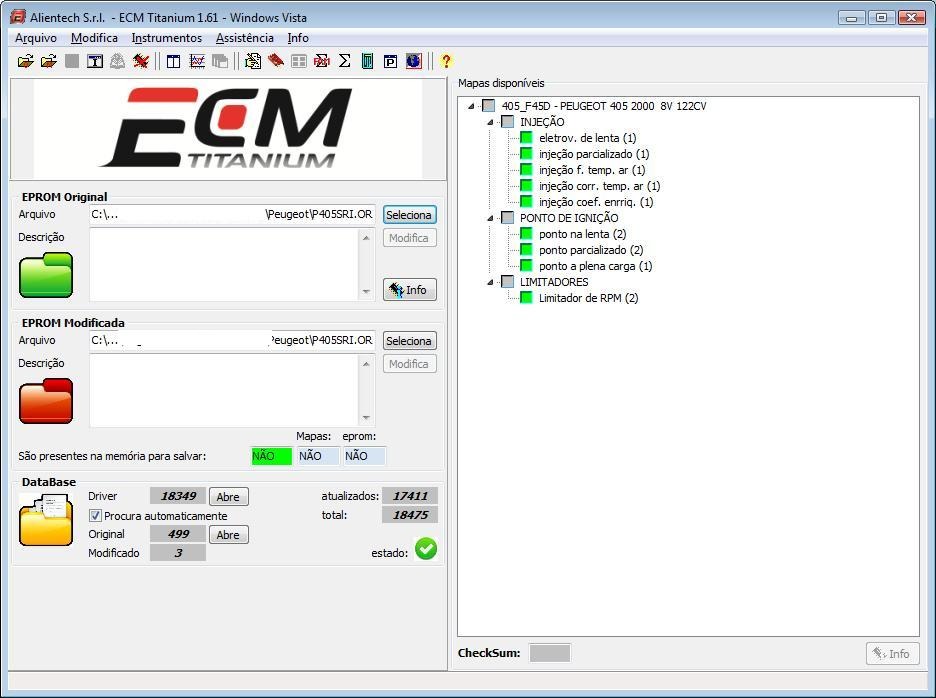Image resolution: width=936 pixels, height=698 pixels.
Task: Collapse the LIMITADORES tree node
Action: click(490, 282)
